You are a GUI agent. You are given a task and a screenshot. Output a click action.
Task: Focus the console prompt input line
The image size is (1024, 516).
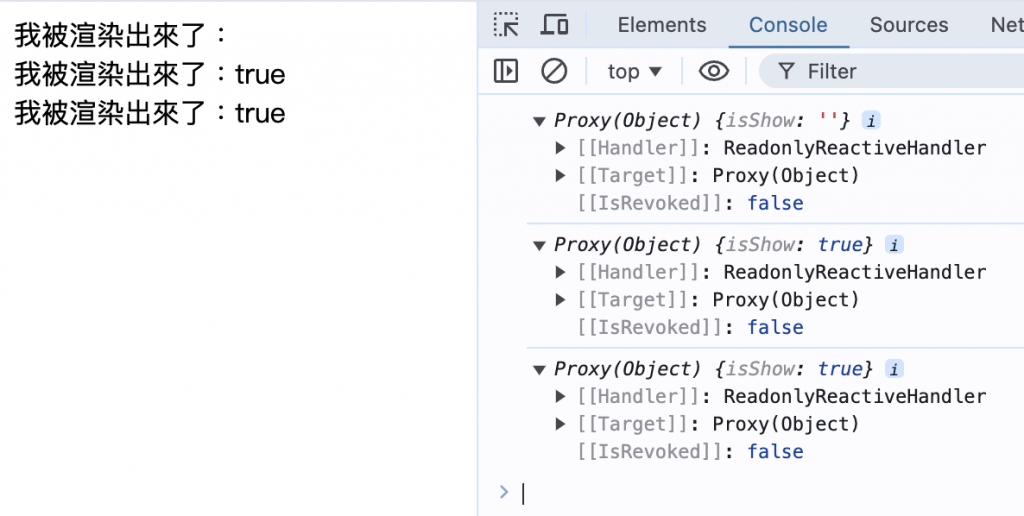760,492
